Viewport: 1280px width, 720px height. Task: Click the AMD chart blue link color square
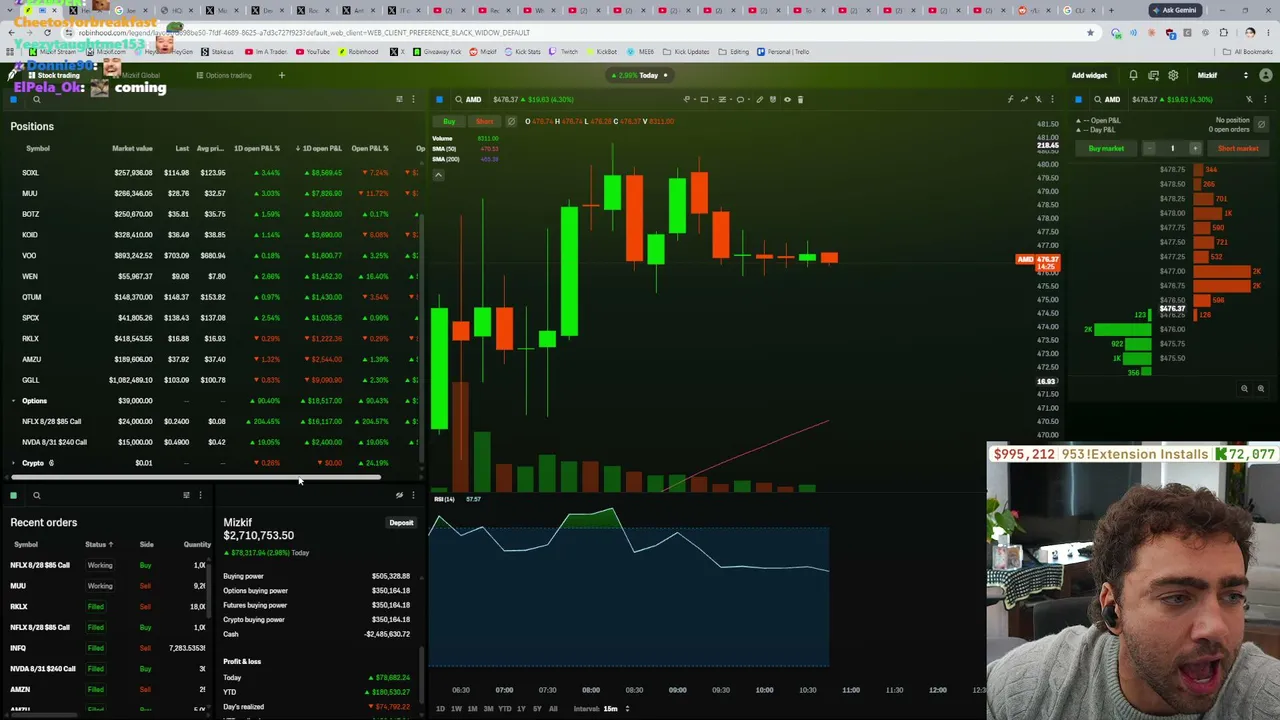pos(439,99)
